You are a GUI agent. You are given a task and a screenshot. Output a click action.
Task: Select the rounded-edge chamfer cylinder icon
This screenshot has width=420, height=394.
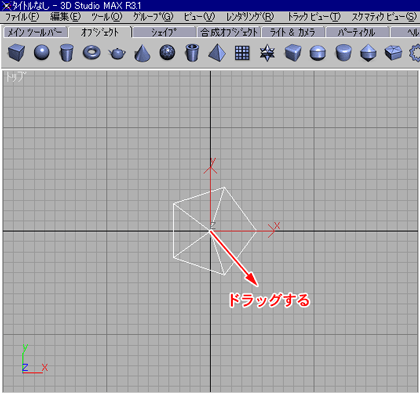343,53
